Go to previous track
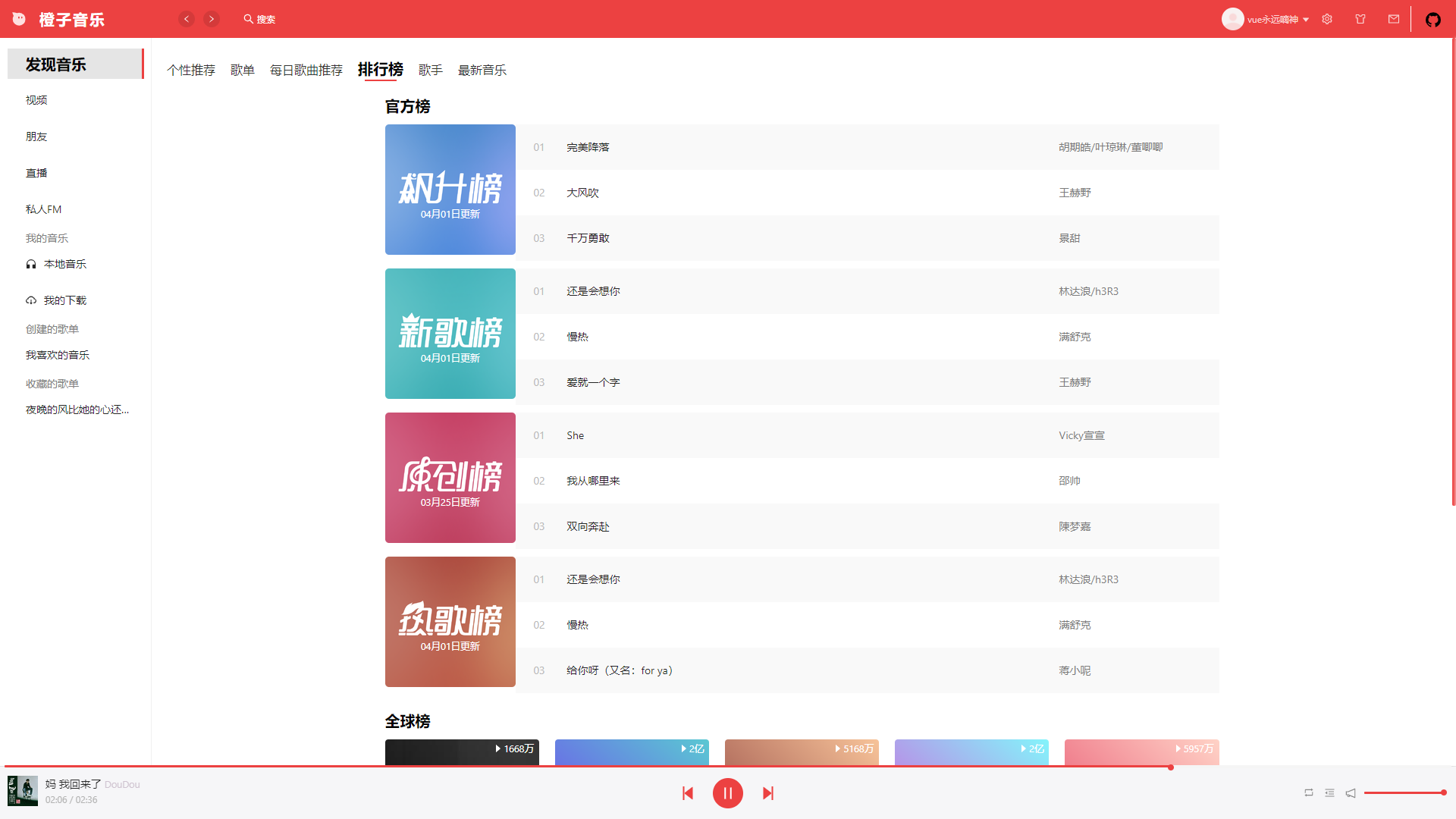1456x819 pixels. pyautogui.click(x=688, y=793)
